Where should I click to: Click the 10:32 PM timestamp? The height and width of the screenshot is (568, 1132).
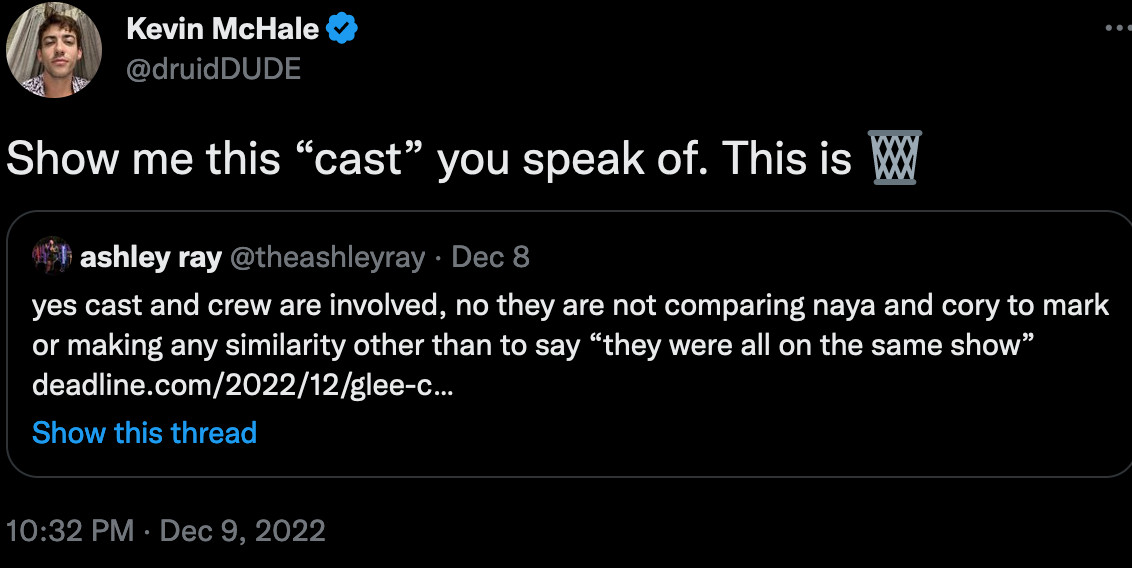(x=70, y=530)
